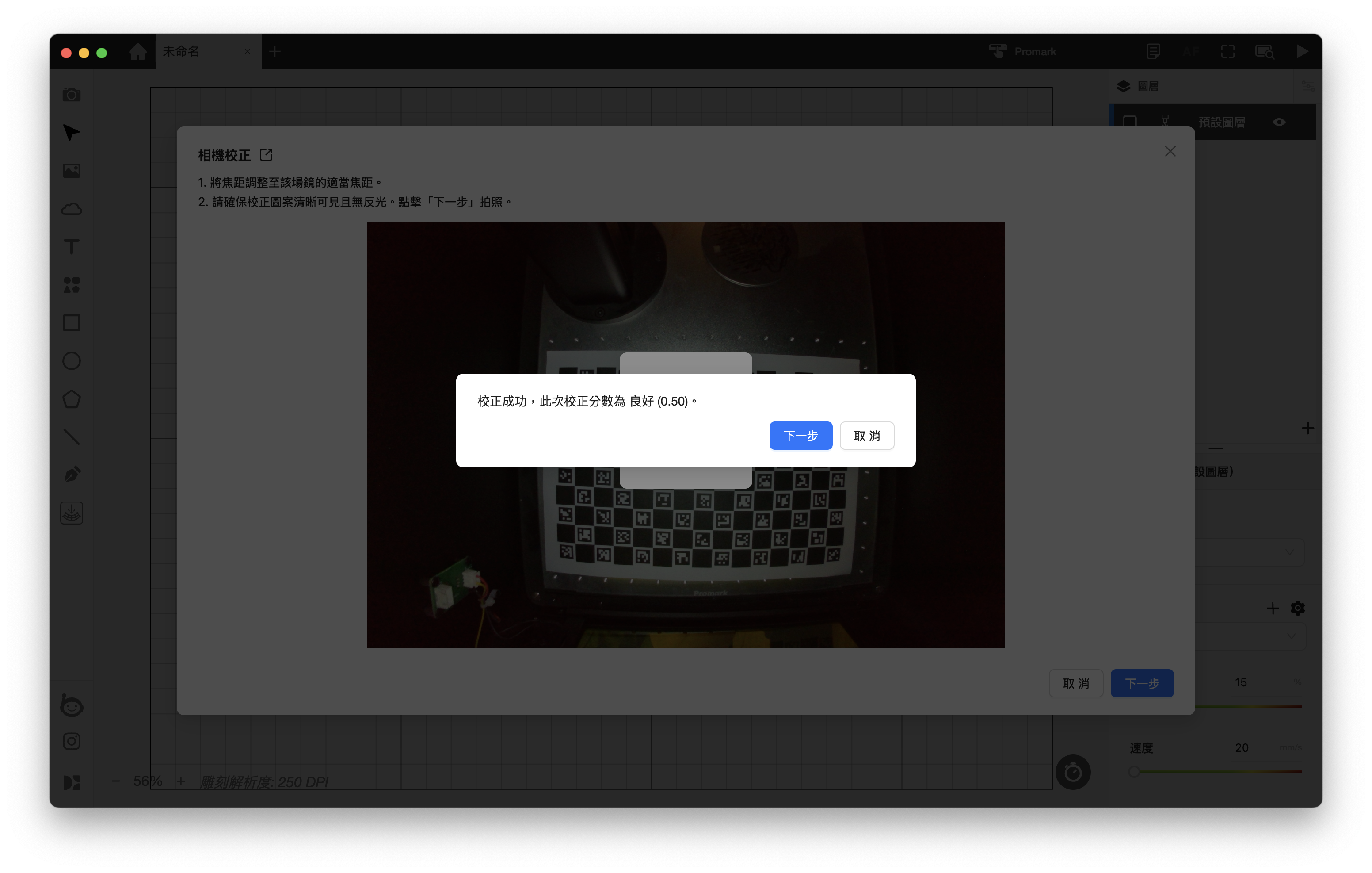Open the elements shapes library icon
Screen dimensions: 1372x873
point(71,284)
